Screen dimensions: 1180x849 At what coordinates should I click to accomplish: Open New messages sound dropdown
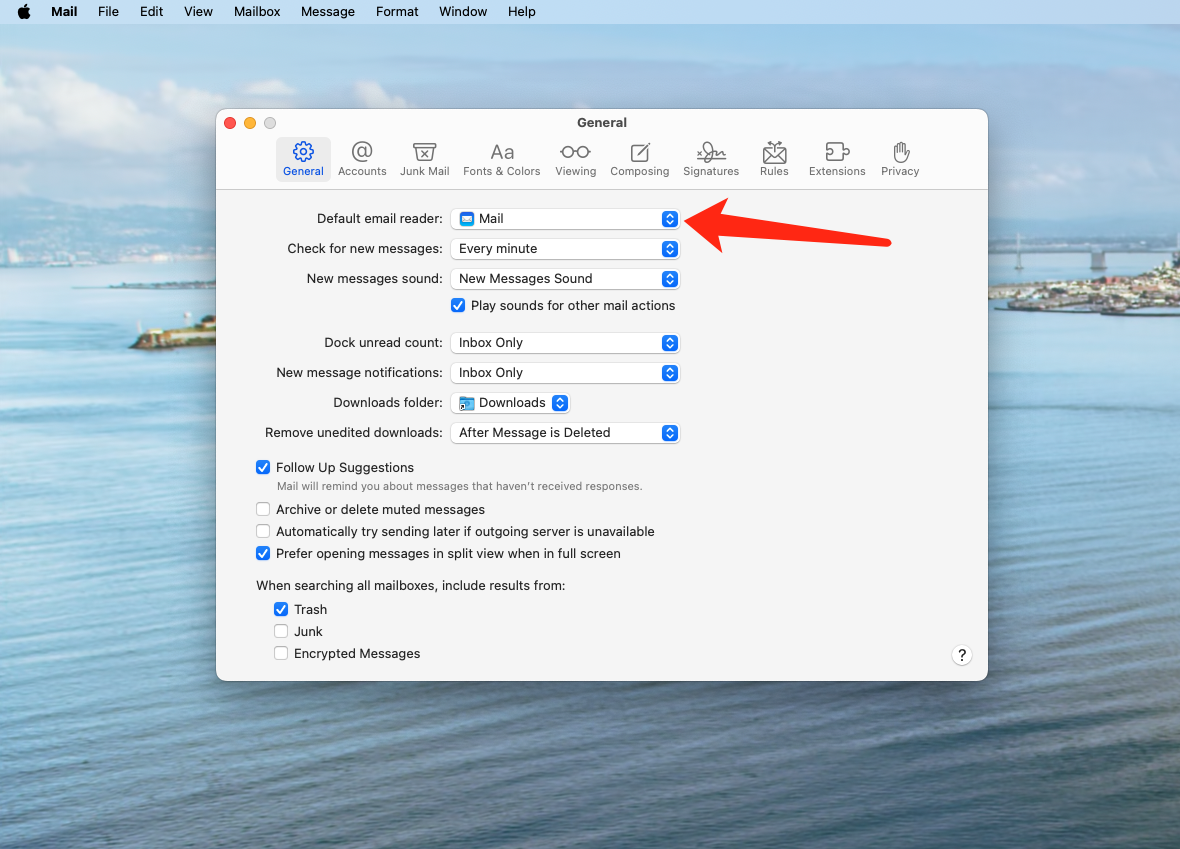click(x=565, y=279)
